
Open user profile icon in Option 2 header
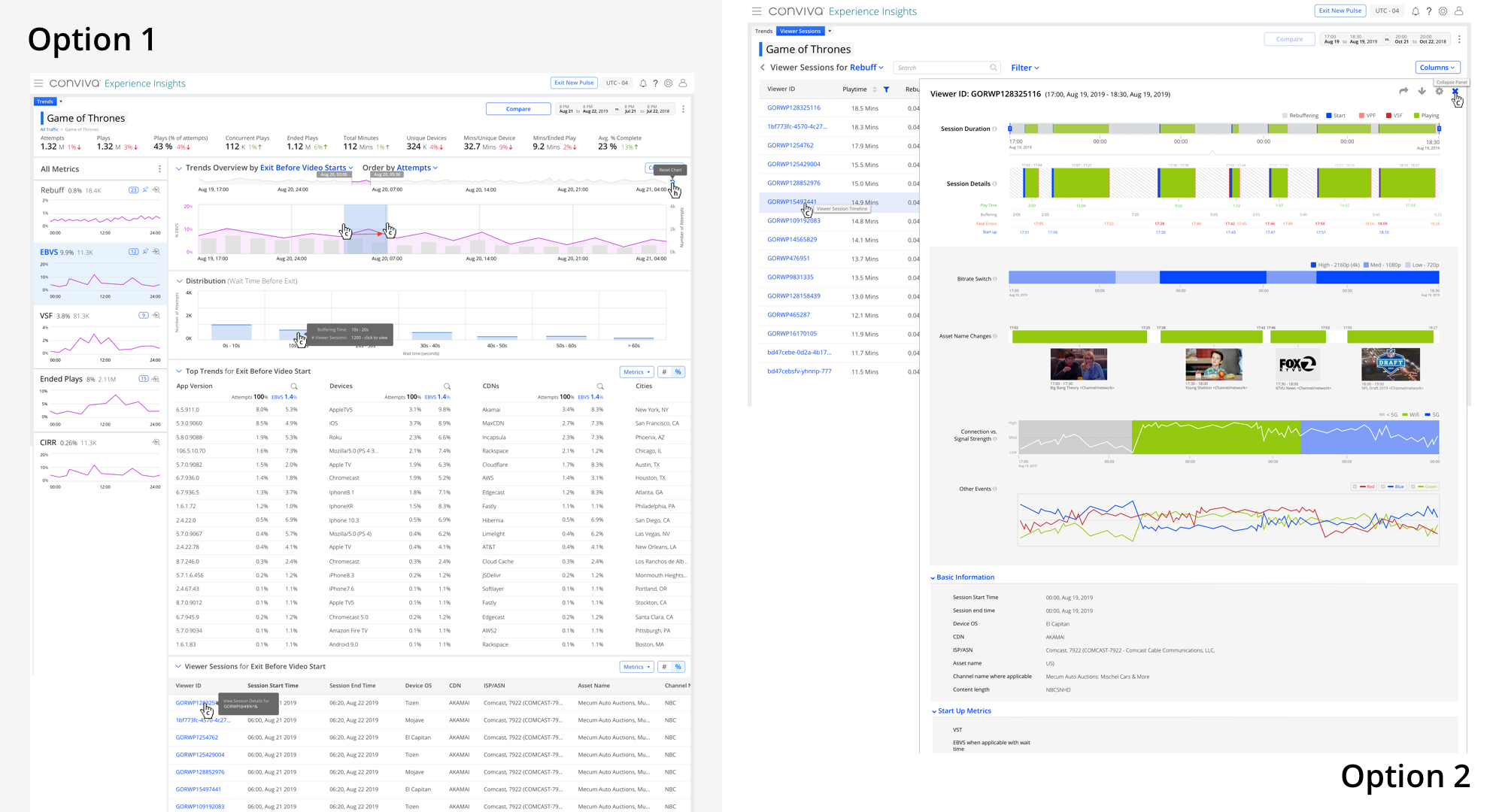tap(1458, 11)
